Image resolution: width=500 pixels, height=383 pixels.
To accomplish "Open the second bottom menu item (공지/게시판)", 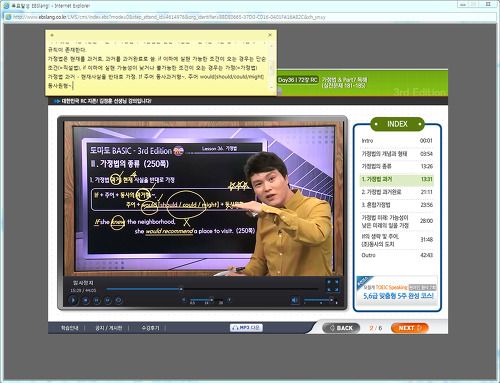I will (x=108, y=328).
